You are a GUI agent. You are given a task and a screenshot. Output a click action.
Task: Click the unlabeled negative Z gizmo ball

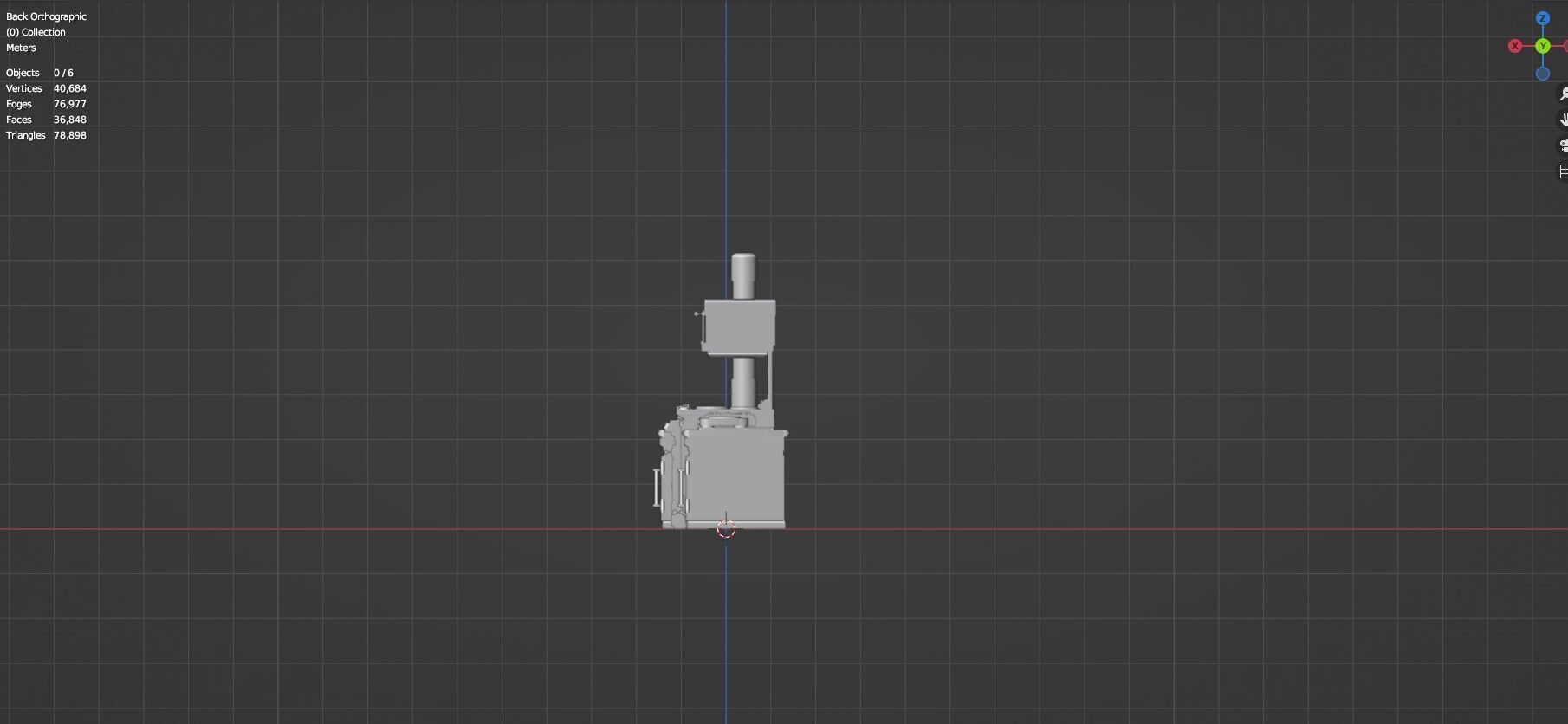pos(1542,74)
